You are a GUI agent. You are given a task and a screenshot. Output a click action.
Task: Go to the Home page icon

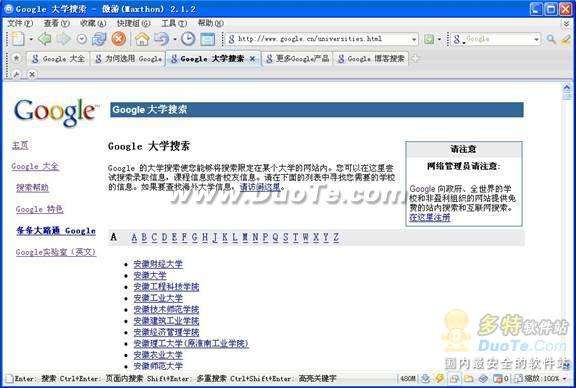pos(142,39)
